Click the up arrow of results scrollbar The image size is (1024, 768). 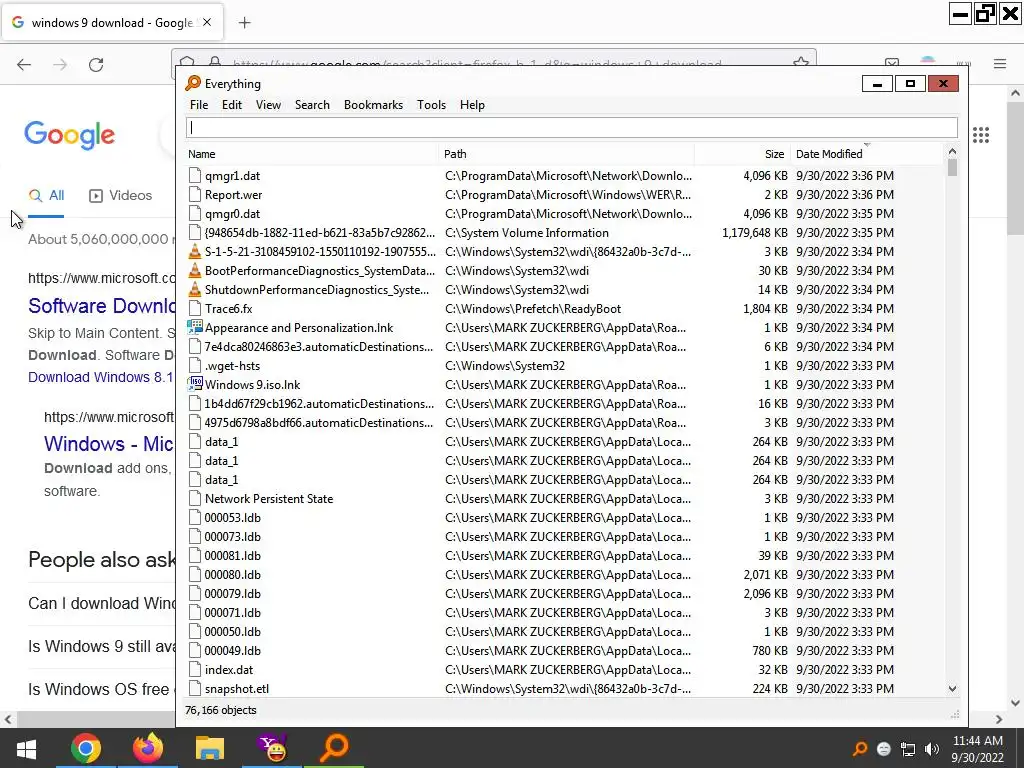[952, 152]
